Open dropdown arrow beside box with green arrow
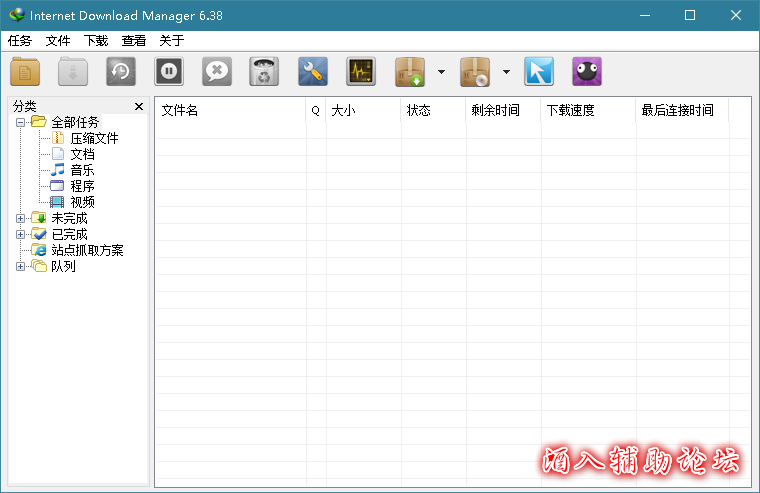Image resolution: width=760 pixels, height=493 pixels. (441, 72)
